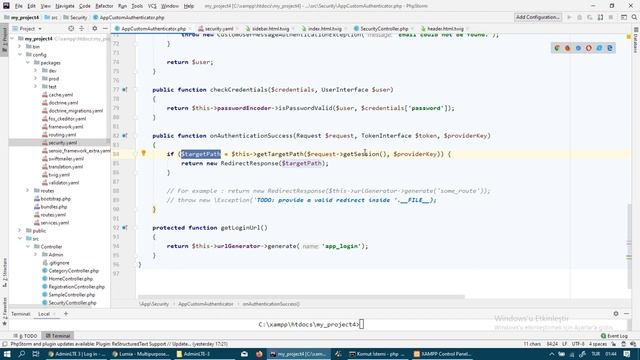Click the 4 spaces indent setting
This screenshot has height=360, width=640.
tap(598, 344)
